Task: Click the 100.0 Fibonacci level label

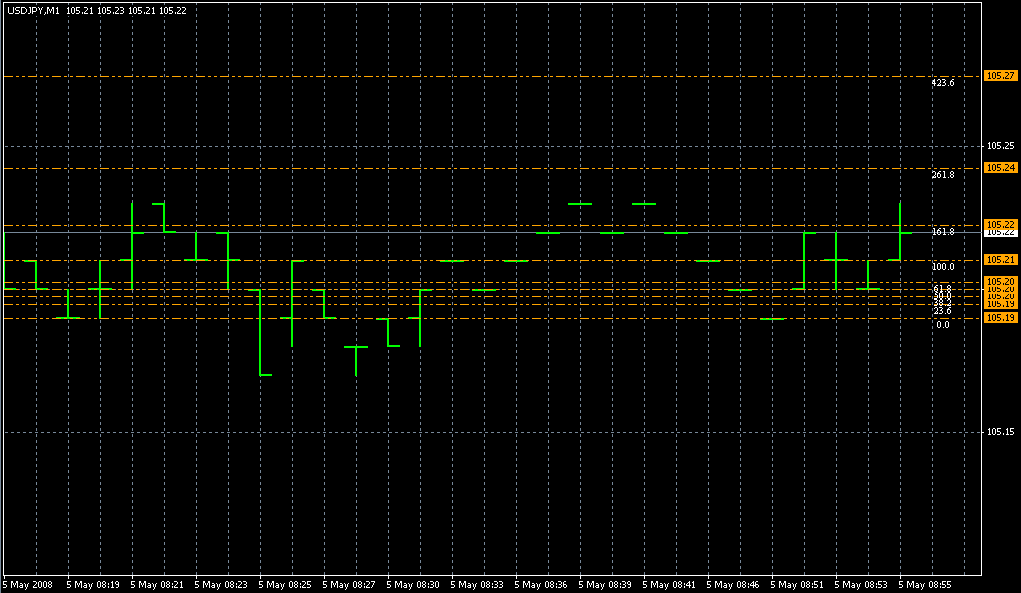Action: (942, 267)
